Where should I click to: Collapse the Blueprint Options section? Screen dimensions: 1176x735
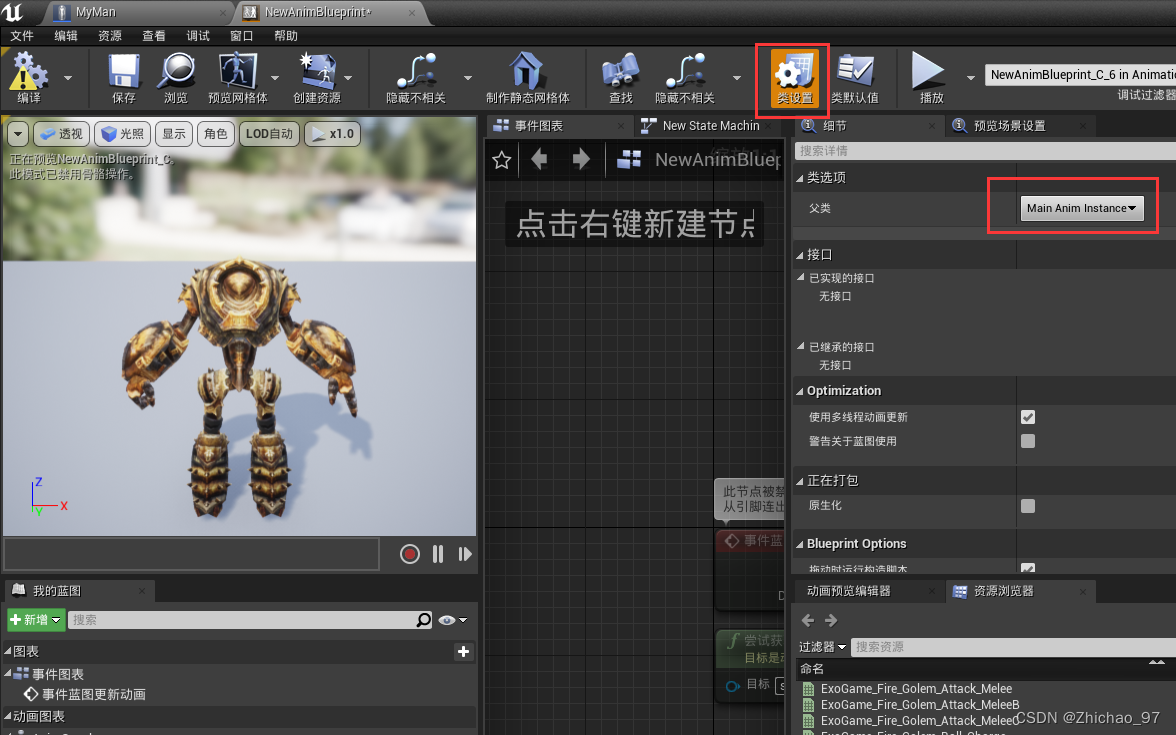point(800,544)
